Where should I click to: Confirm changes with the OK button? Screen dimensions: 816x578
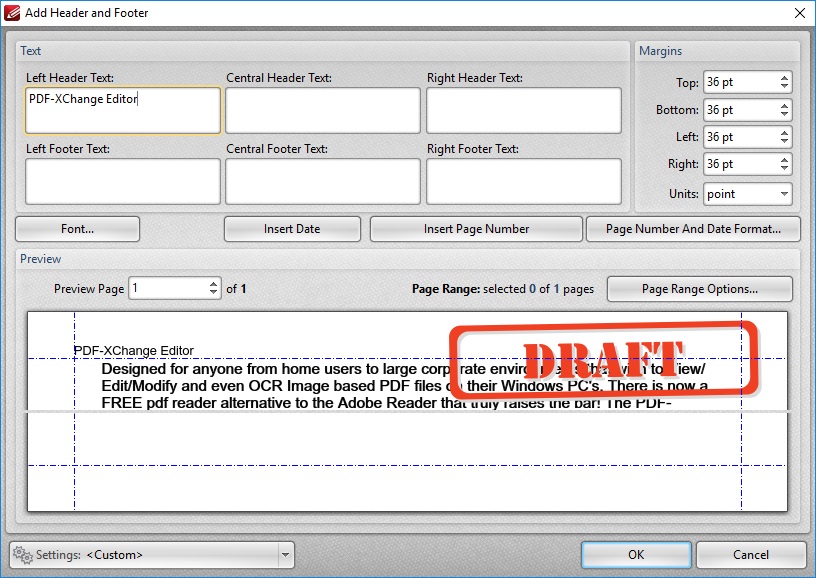(635, 555)
